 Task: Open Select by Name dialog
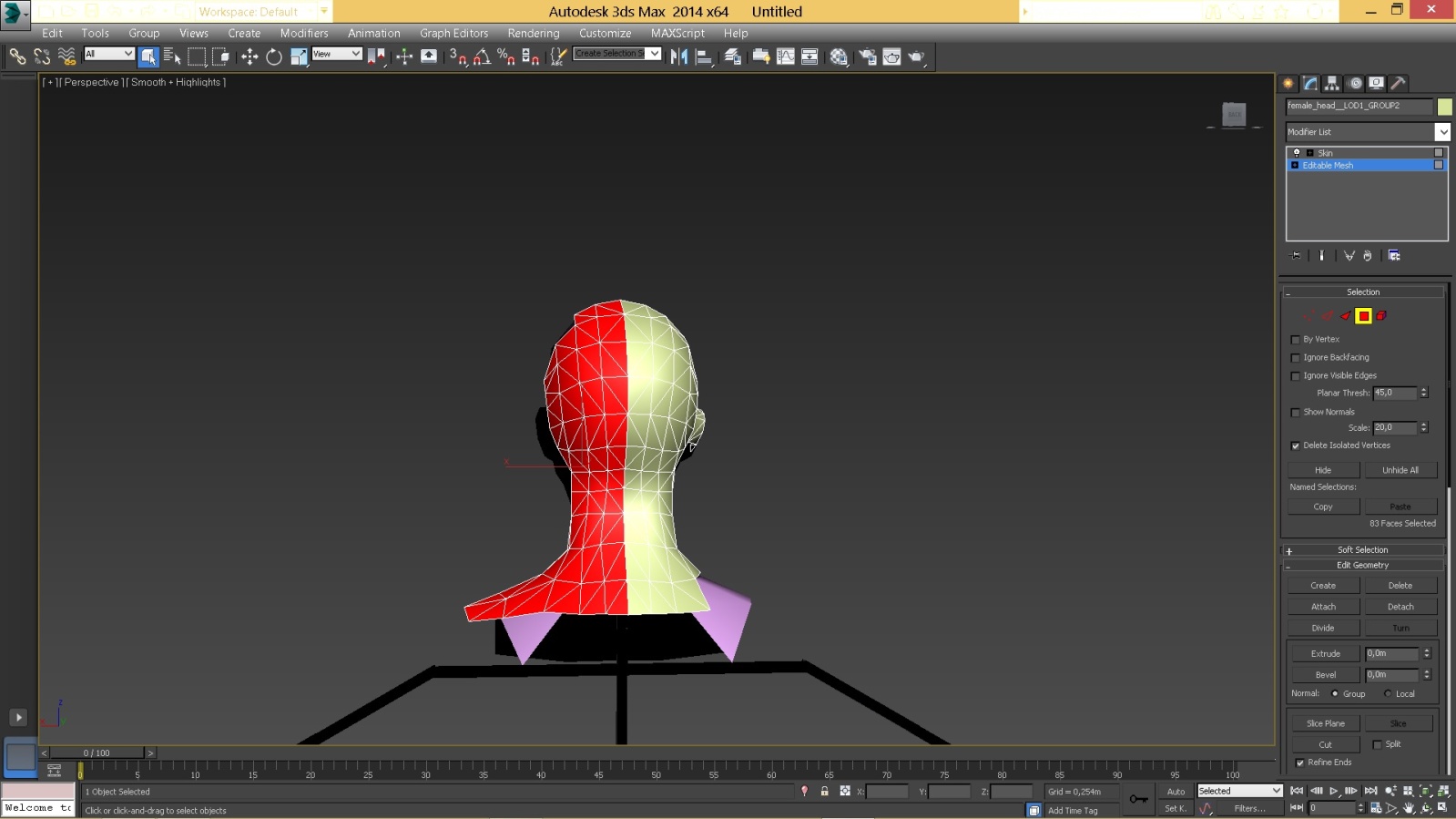point(172,56)
